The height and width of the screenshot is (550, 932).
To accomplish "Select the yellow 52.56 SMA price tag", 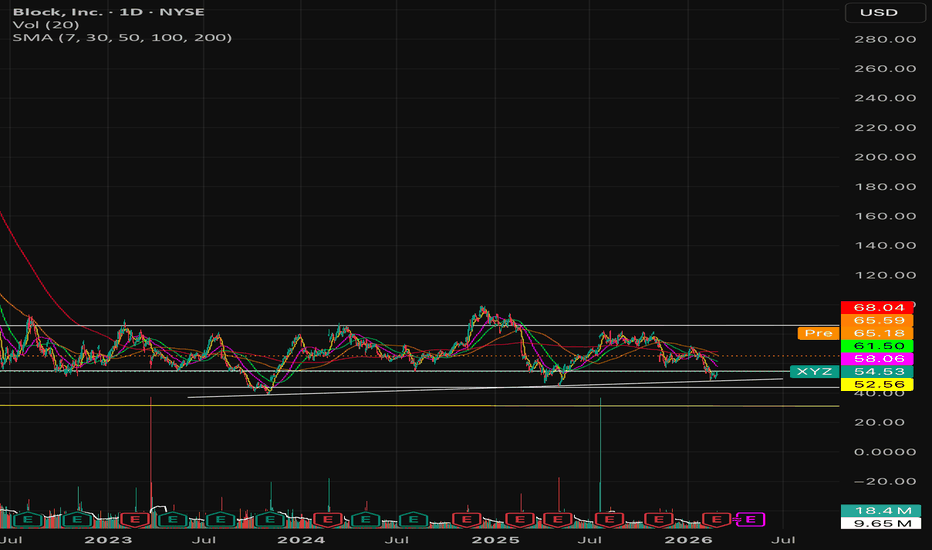I will click(x=877, y=385).
